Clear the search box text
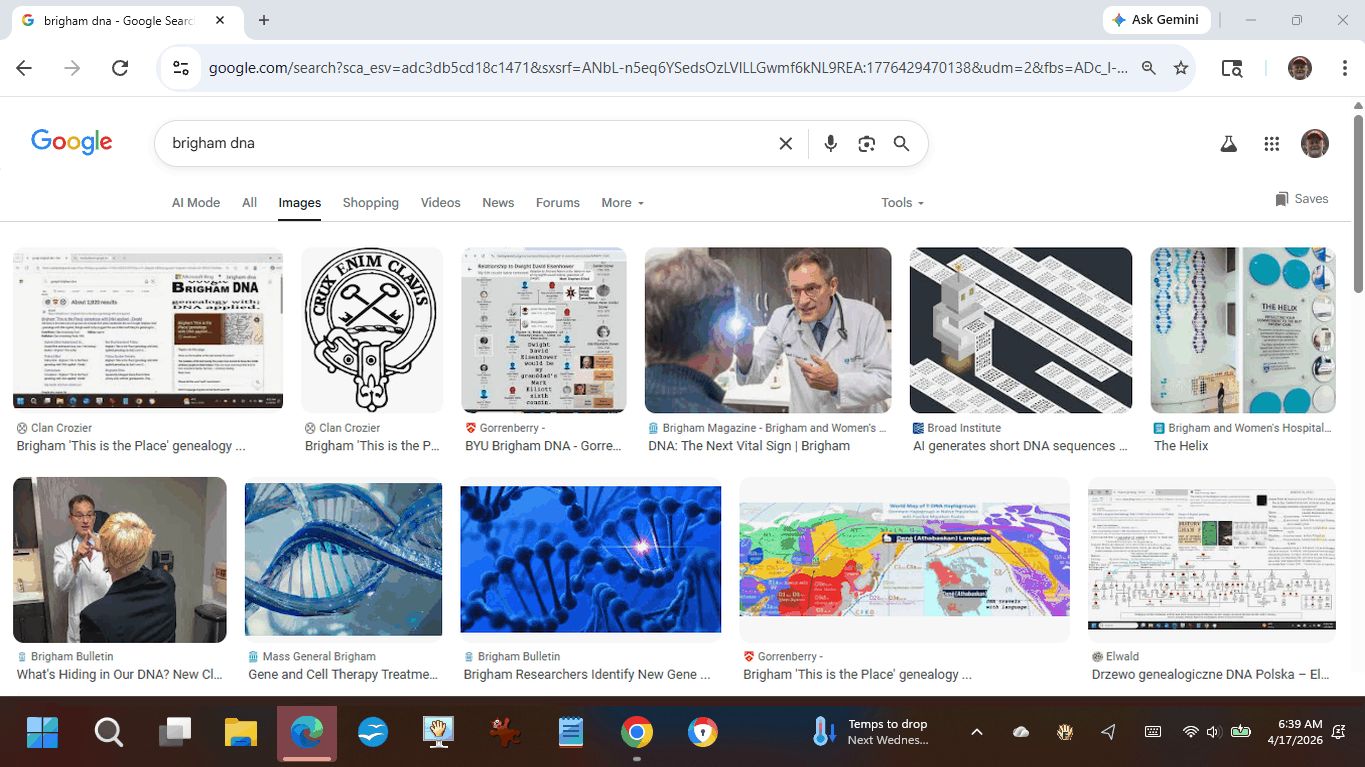This screenshot has height=767, width=1365. click(786, 144)
